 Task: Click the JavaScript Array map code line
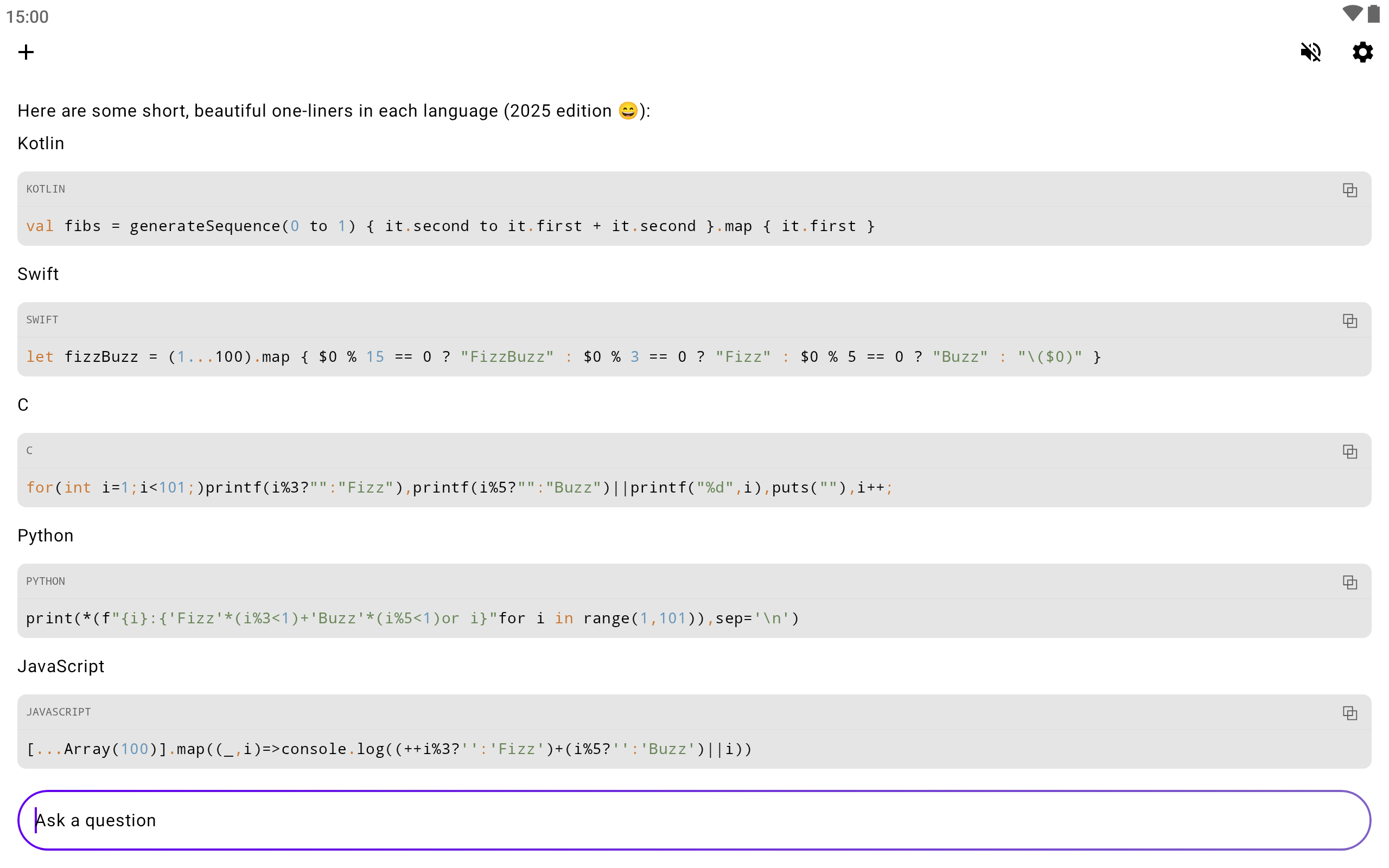coord(388,749)
